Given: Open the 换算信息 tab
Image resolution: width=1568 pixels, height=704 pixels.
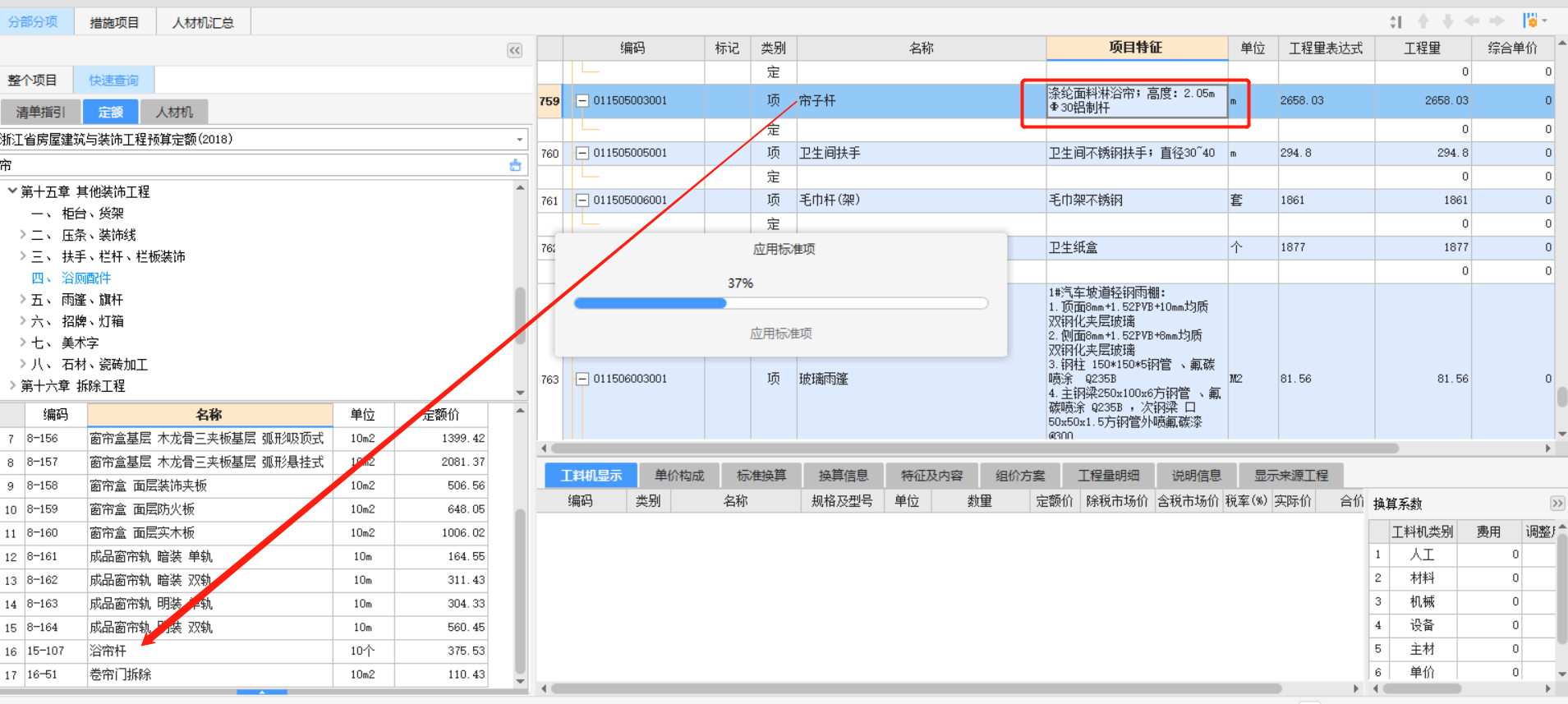Looking at the screenshot, I should [x=844, y=476].
